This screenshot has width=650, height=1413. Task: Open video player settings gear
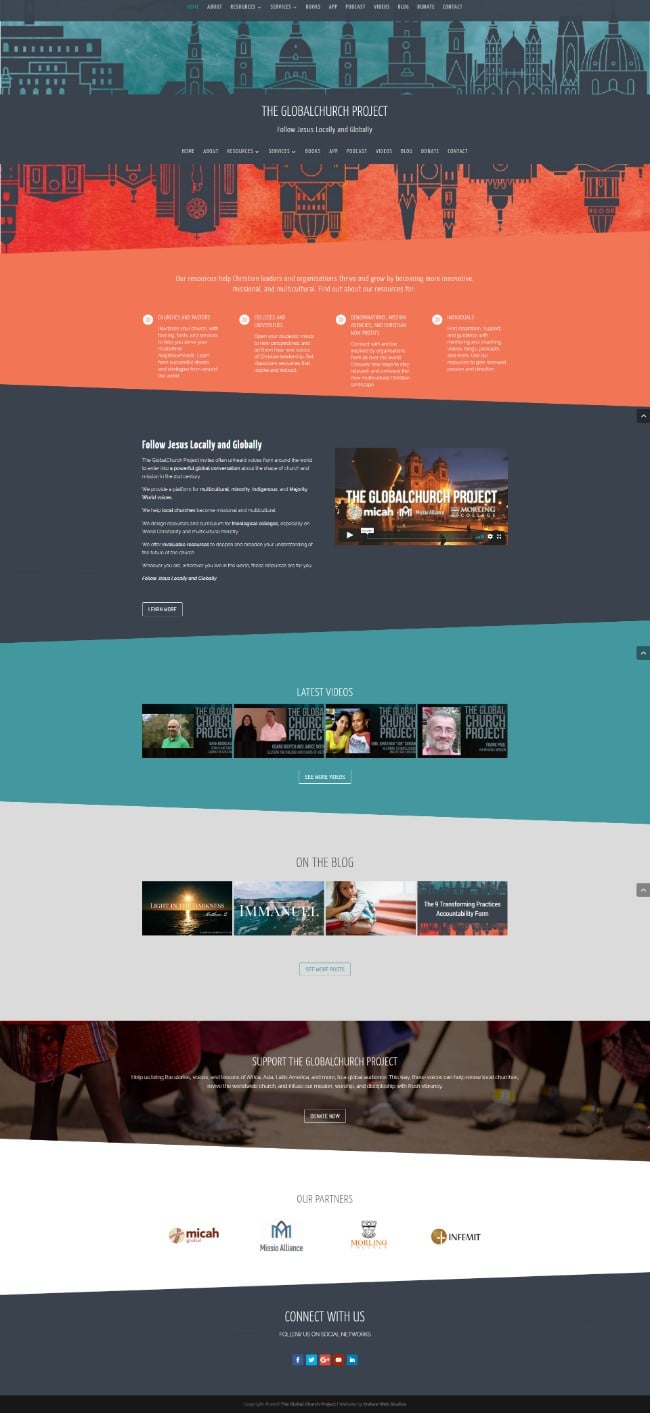coord(490,536)
